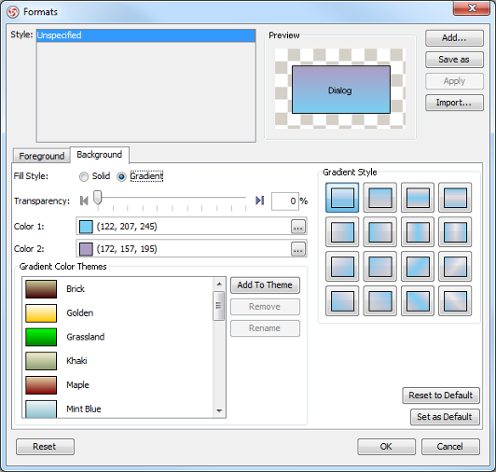Select the Unspecified style list entry
This screenshot has width=496, height=472.
point(146,35)
